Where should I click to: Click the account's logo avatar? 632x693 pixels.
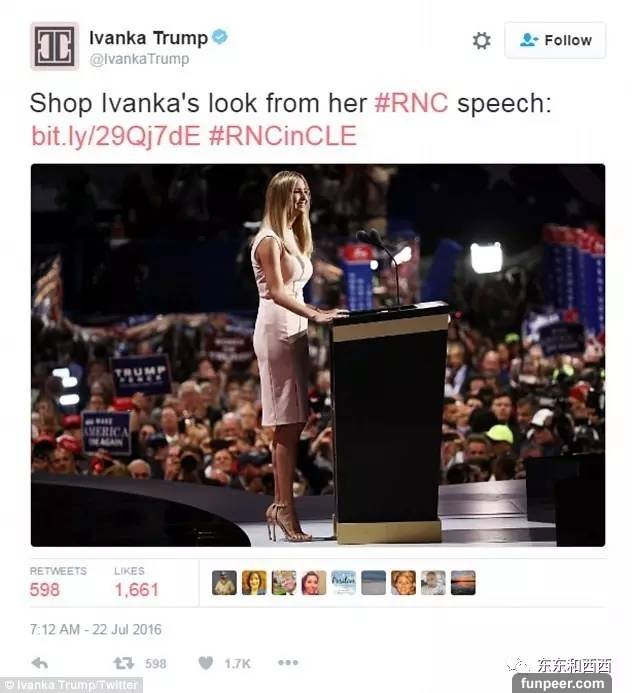click(55, 46)
